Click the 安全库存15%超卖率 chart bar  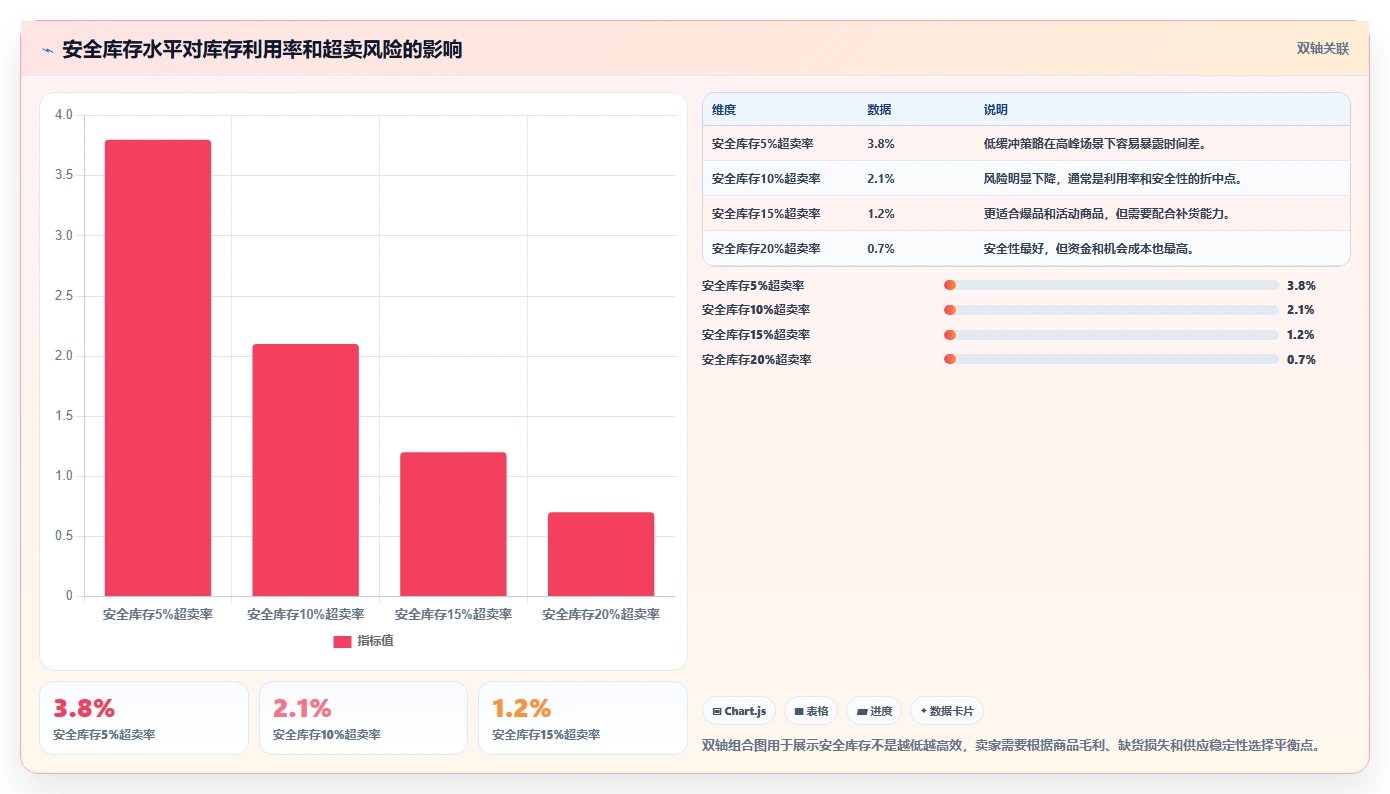click(453, 524)
